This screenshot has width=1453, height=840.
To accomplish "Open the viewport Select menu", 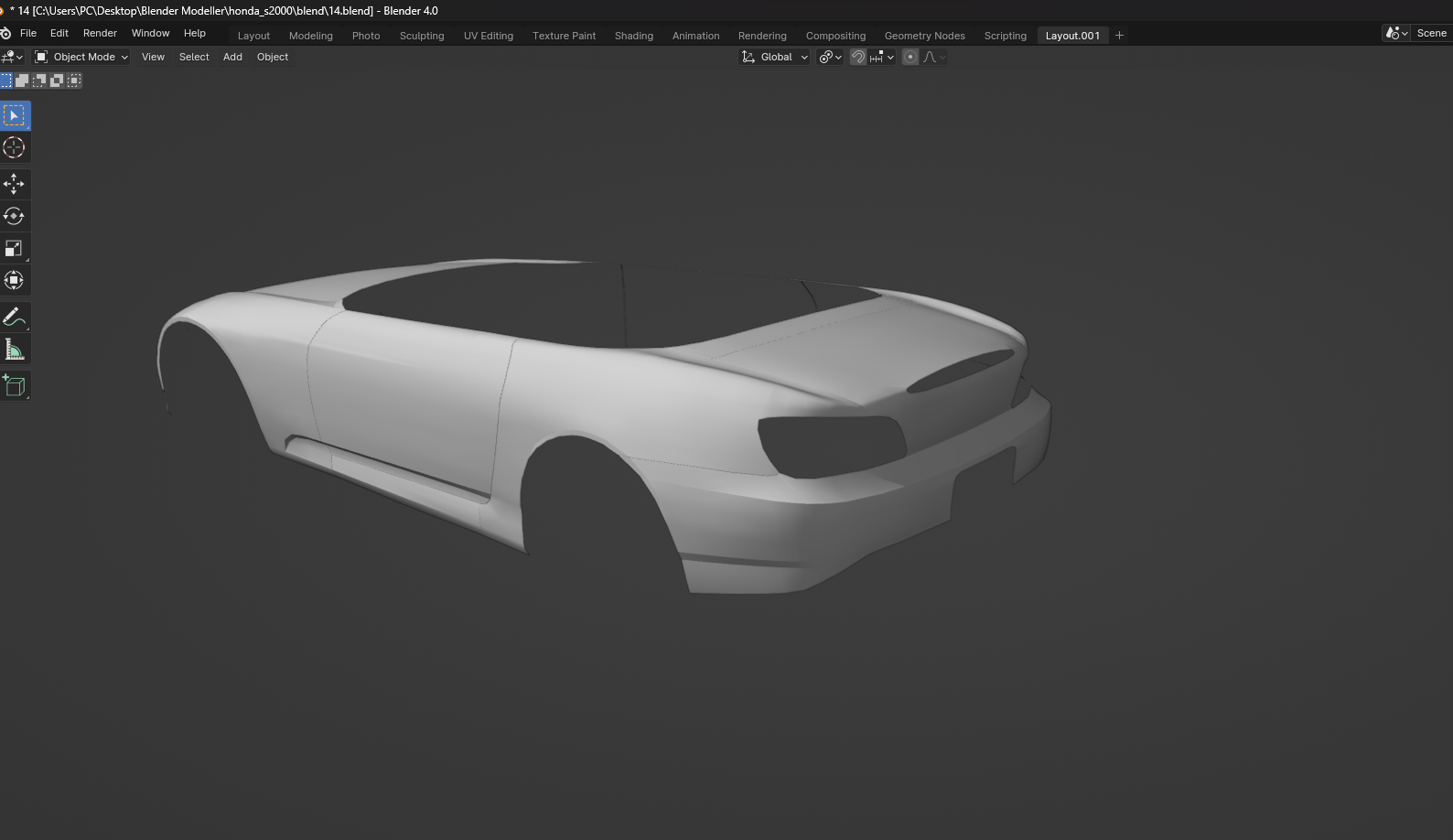I will tap(194, 57).
